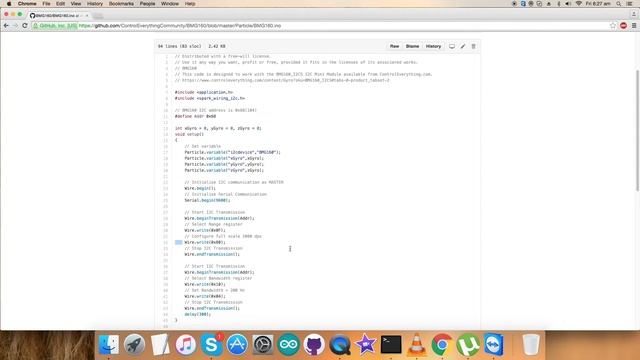Open the Bookmarks menu

pos(121,4)
